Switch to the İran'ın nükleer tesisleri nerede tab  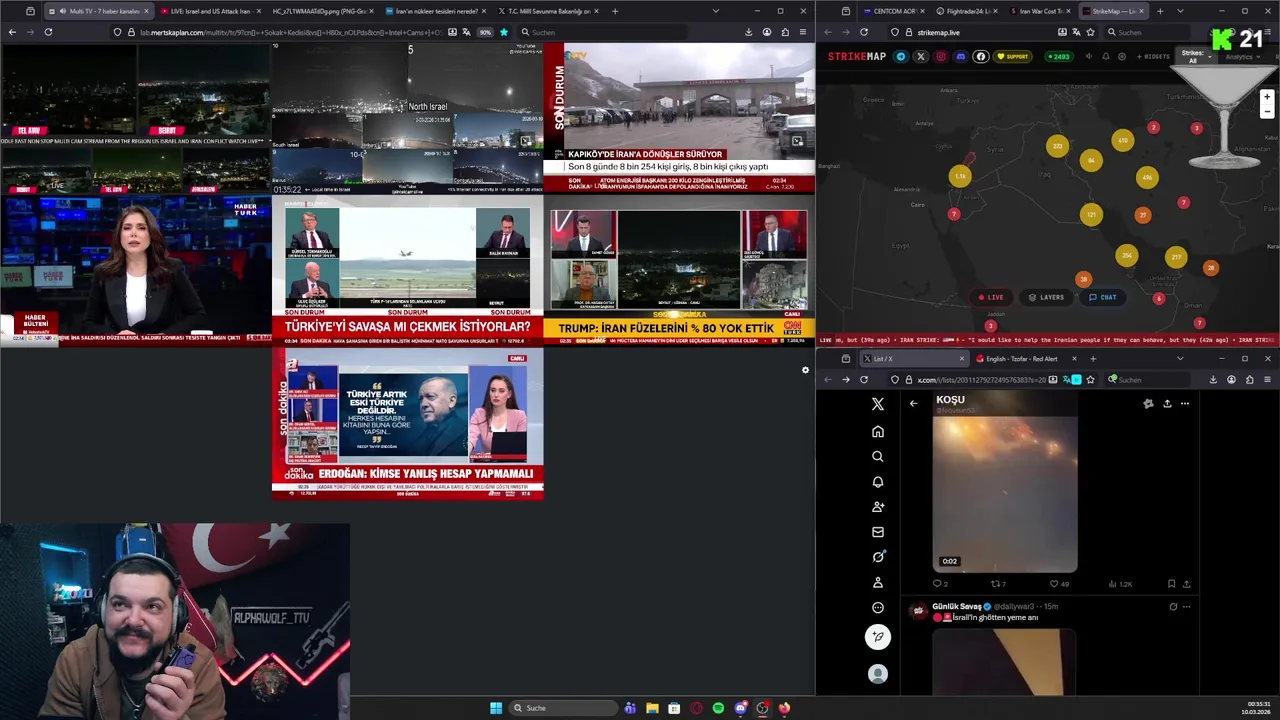click(x=436, y=11)
